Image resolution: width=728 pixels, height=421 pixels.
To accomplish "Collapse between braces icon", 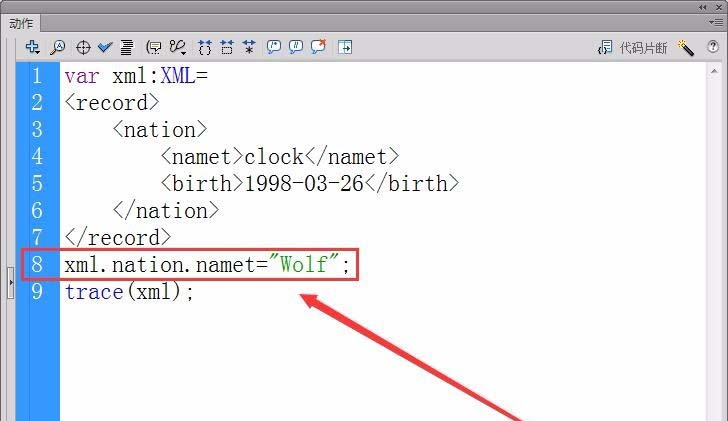I will [x=205, y=47].
